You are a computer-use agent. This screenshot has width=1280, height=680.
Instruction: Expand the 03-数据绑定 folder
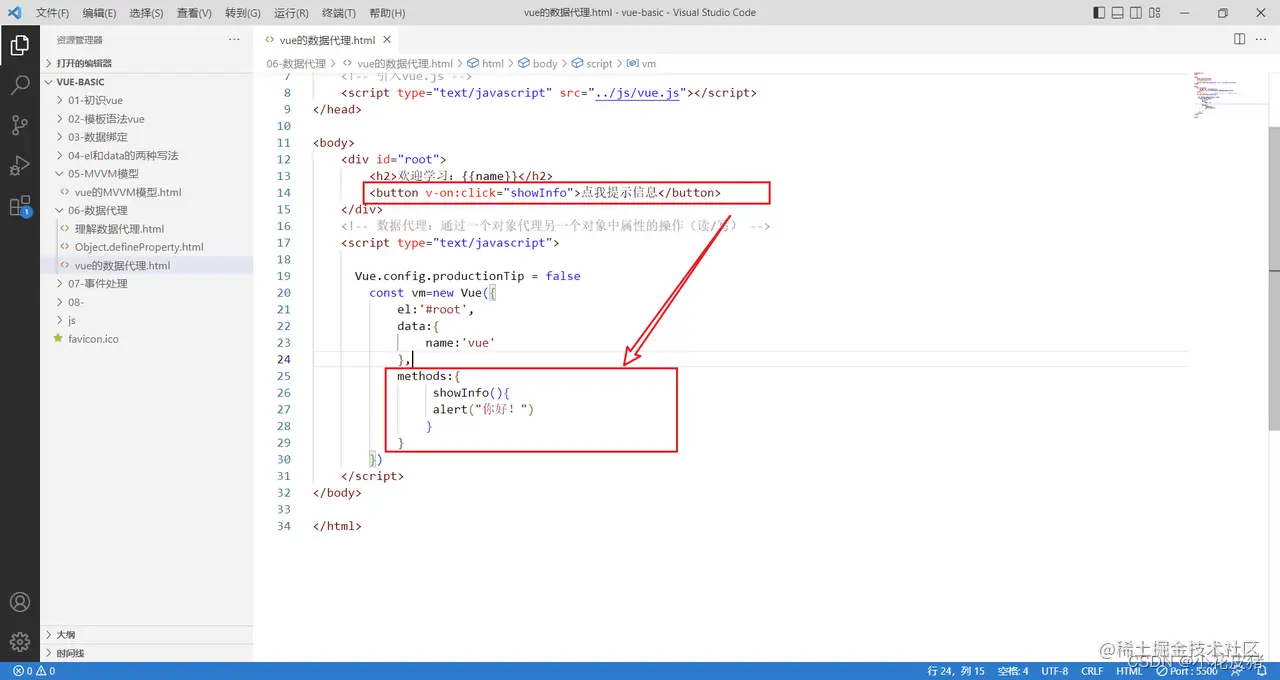tap(147, 137)
